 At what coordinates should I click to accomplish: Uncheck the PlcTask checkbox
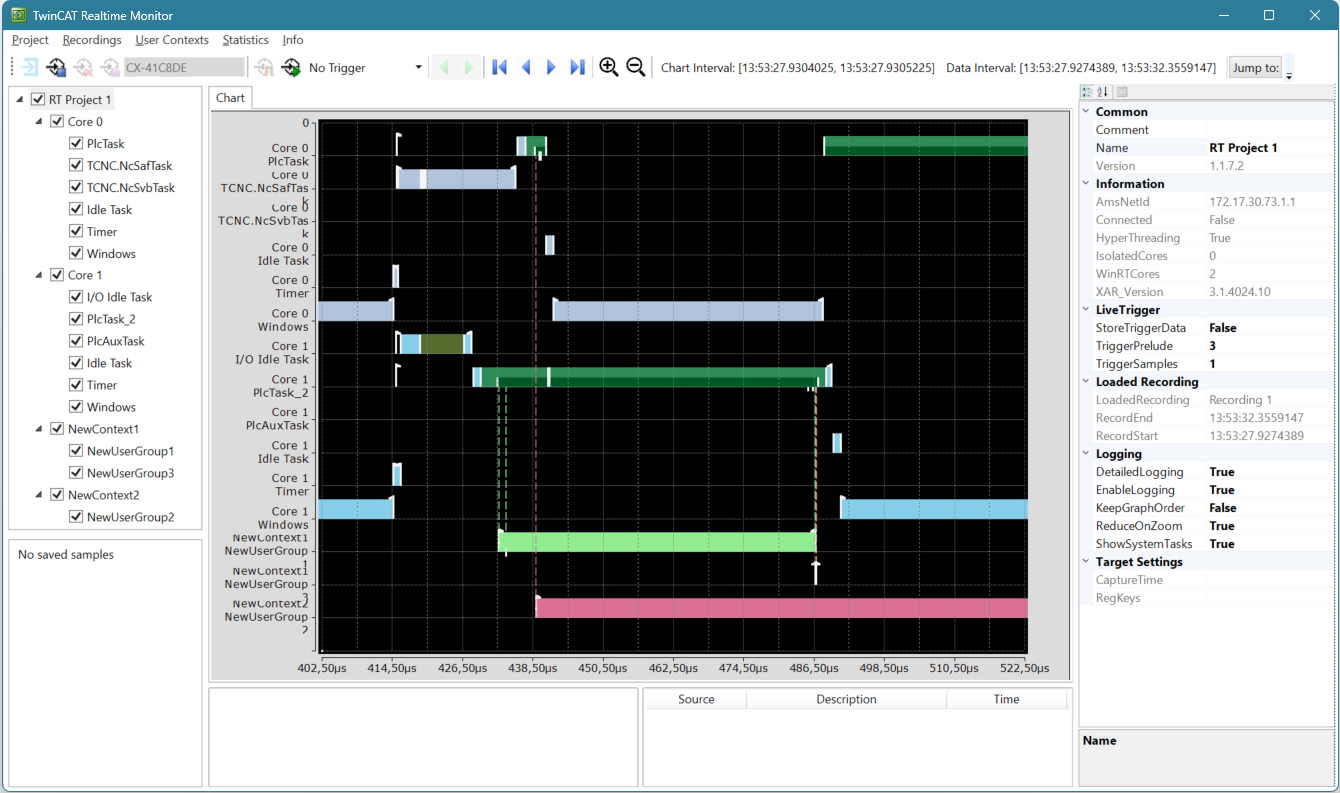pyautogui.click(x=76, y=144)
